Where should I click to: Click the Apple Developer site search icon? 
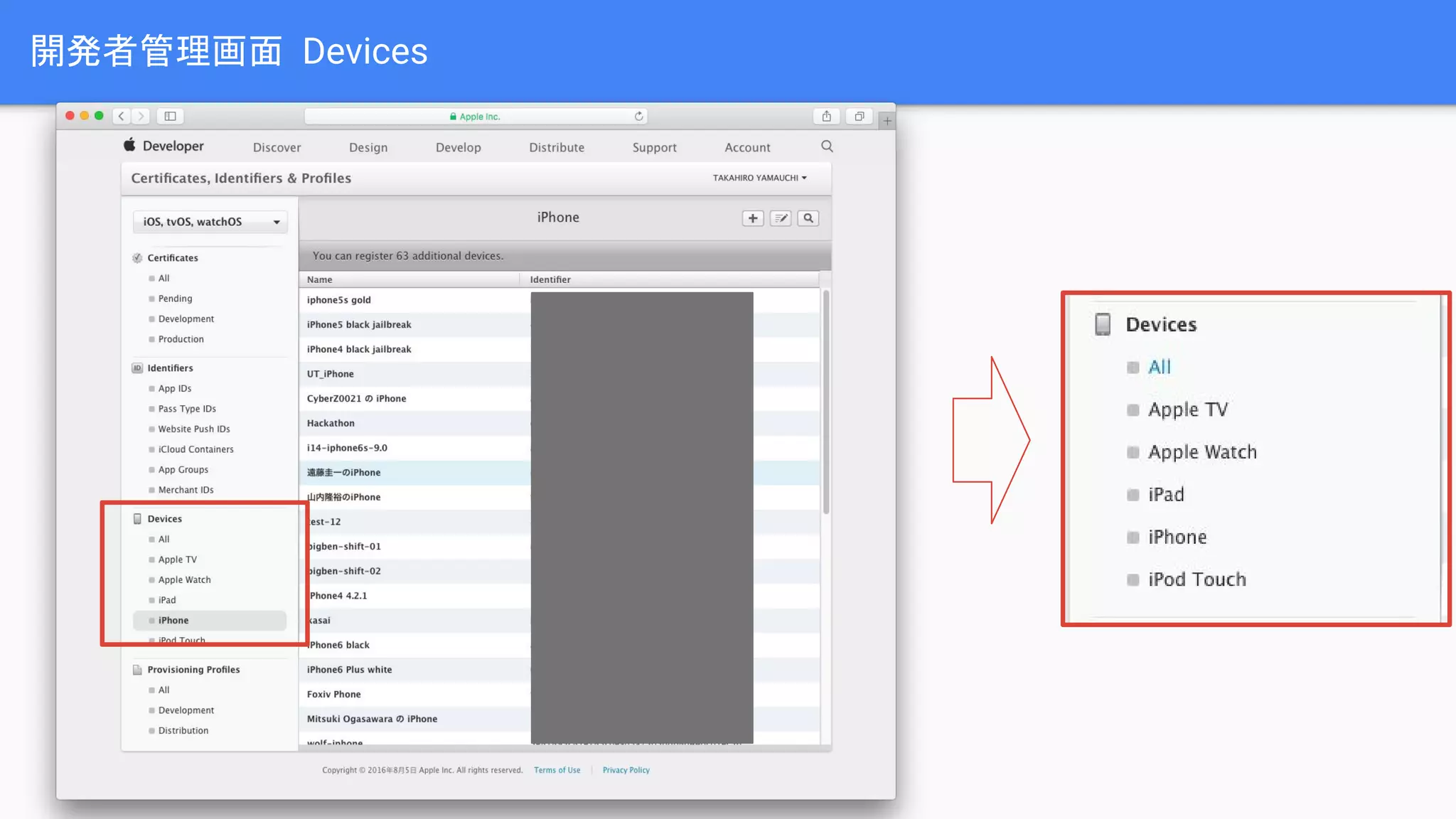coord(827,146)
